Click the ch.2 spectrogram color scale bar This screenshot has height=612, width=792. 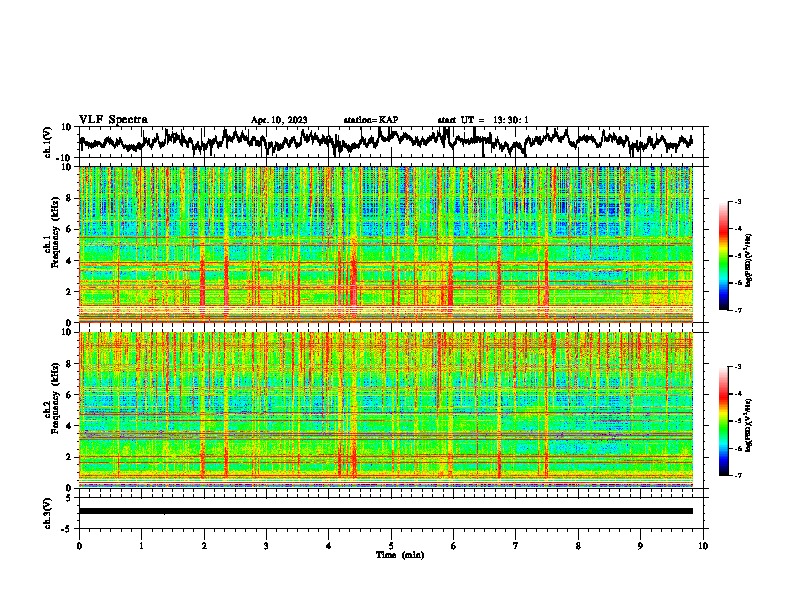click(x=723, y=421)
